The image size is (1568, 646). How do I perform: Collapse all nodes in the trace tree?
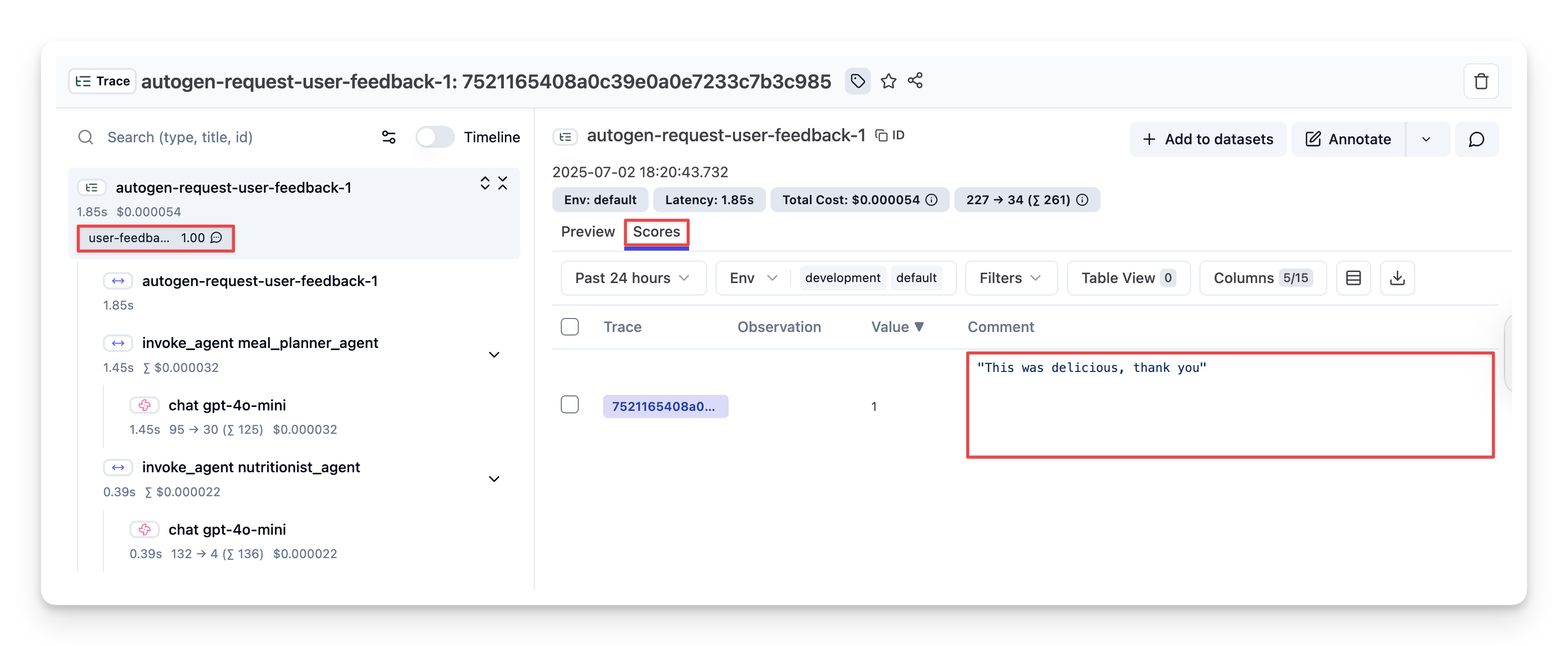[503, 183]
